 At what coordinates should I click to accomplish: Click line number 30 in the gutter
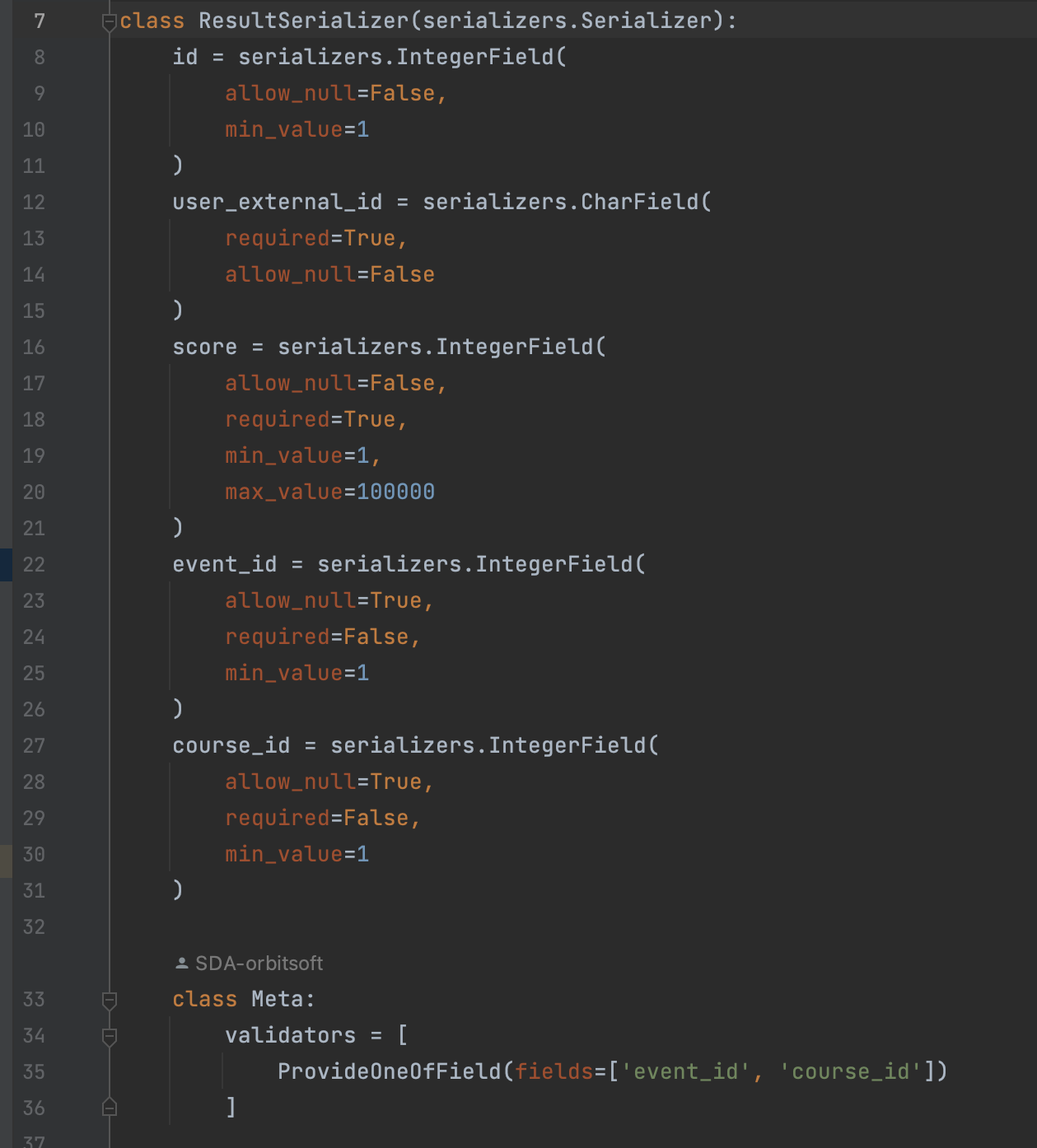pyautogui.click(x=34, y=855)
